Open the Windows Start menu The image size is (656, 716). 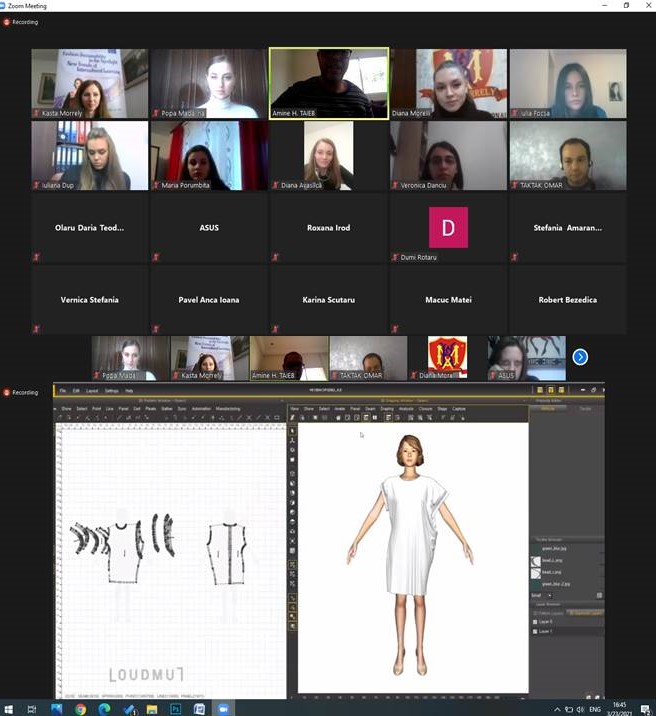[8, 709]
